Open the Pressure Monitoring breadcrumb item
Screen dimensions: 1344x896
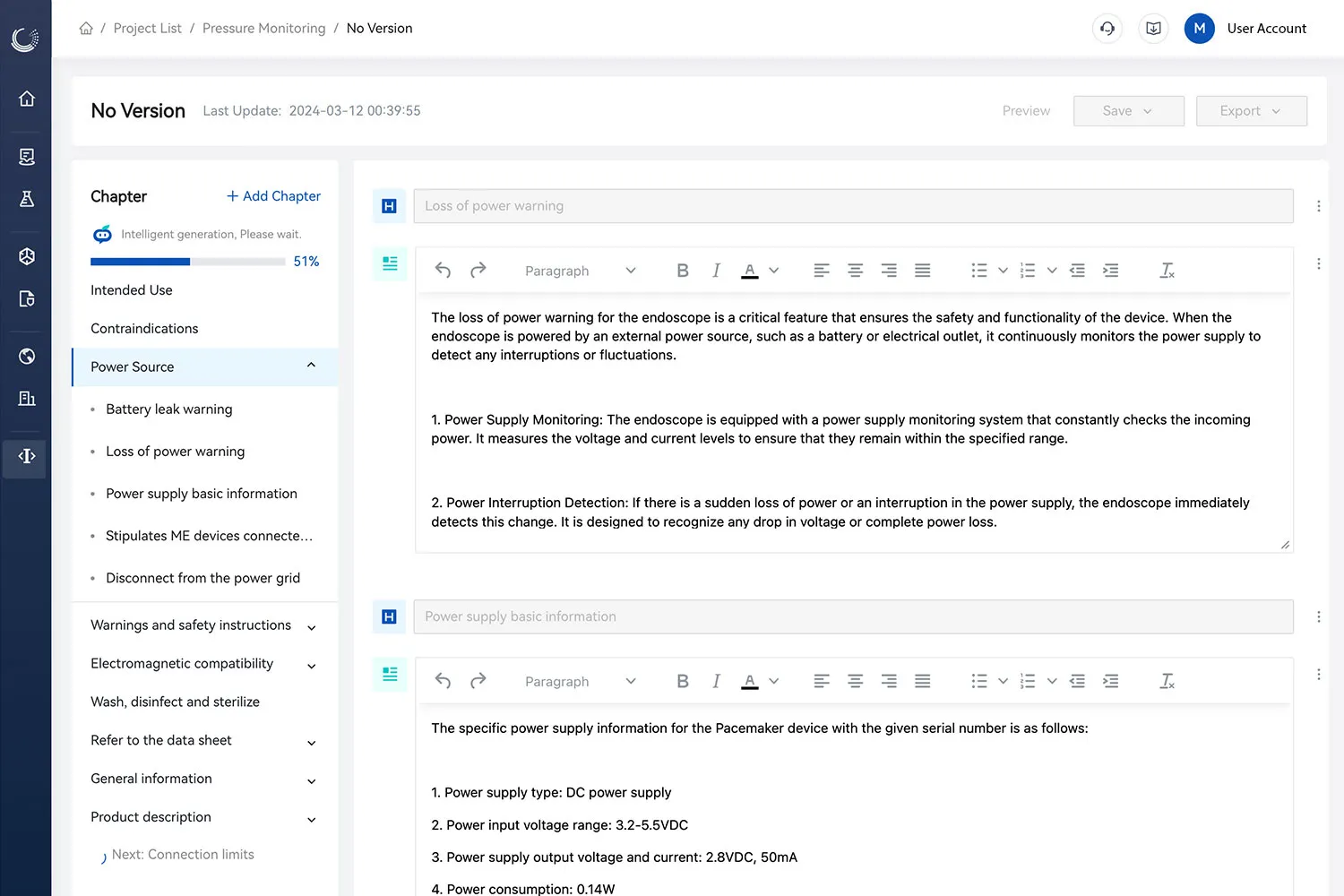(x=263, y=28)
